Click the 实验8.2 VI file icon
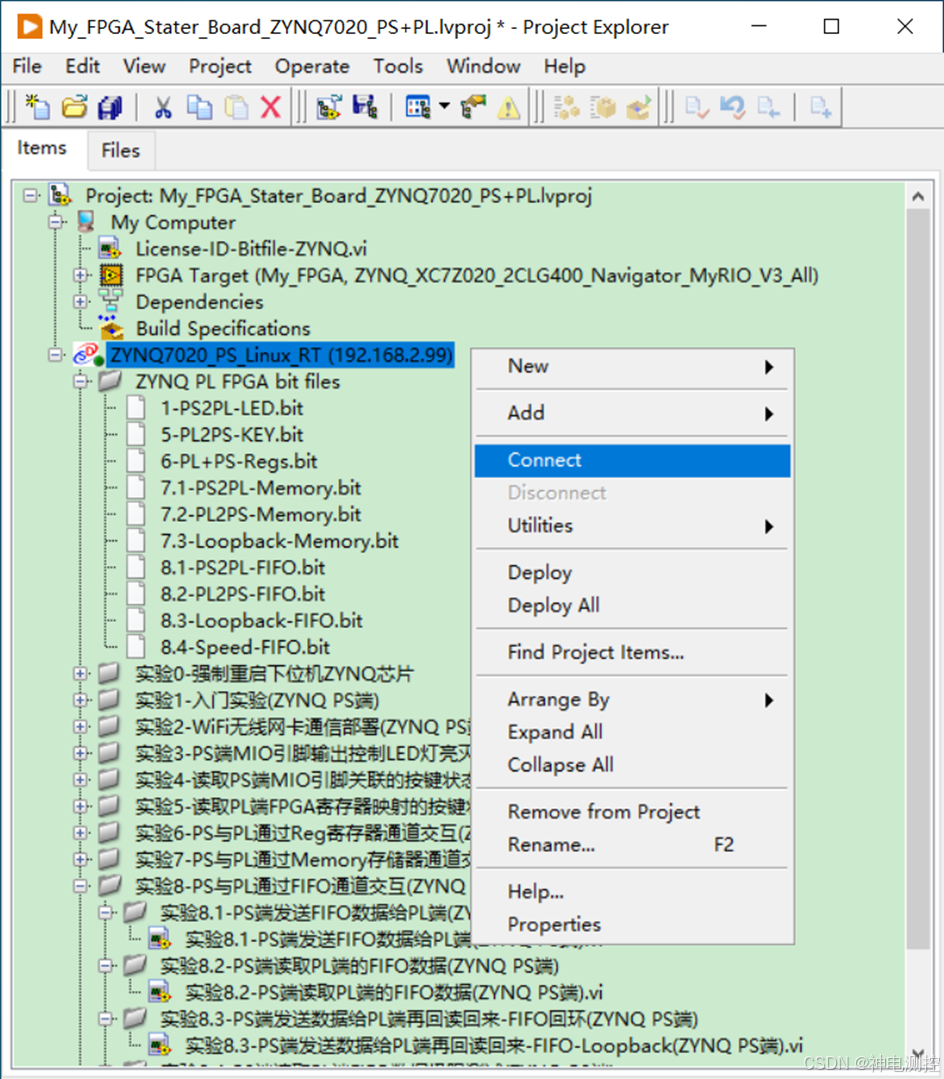This screenshot has width=944, height=1079. [x=160, y=992]
